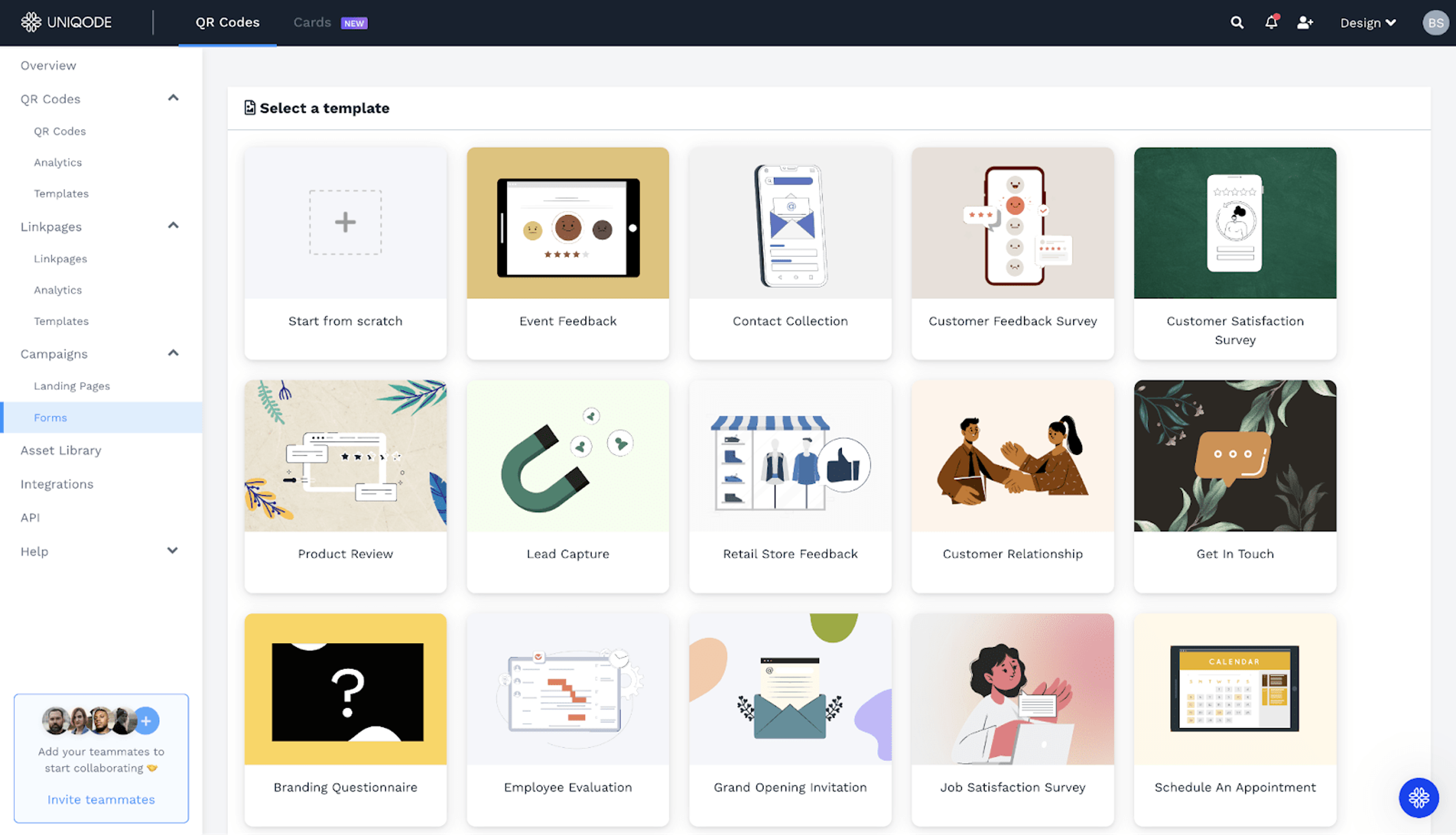Click the Invite teammates link

pyautogui.click(x=101, y=799)
